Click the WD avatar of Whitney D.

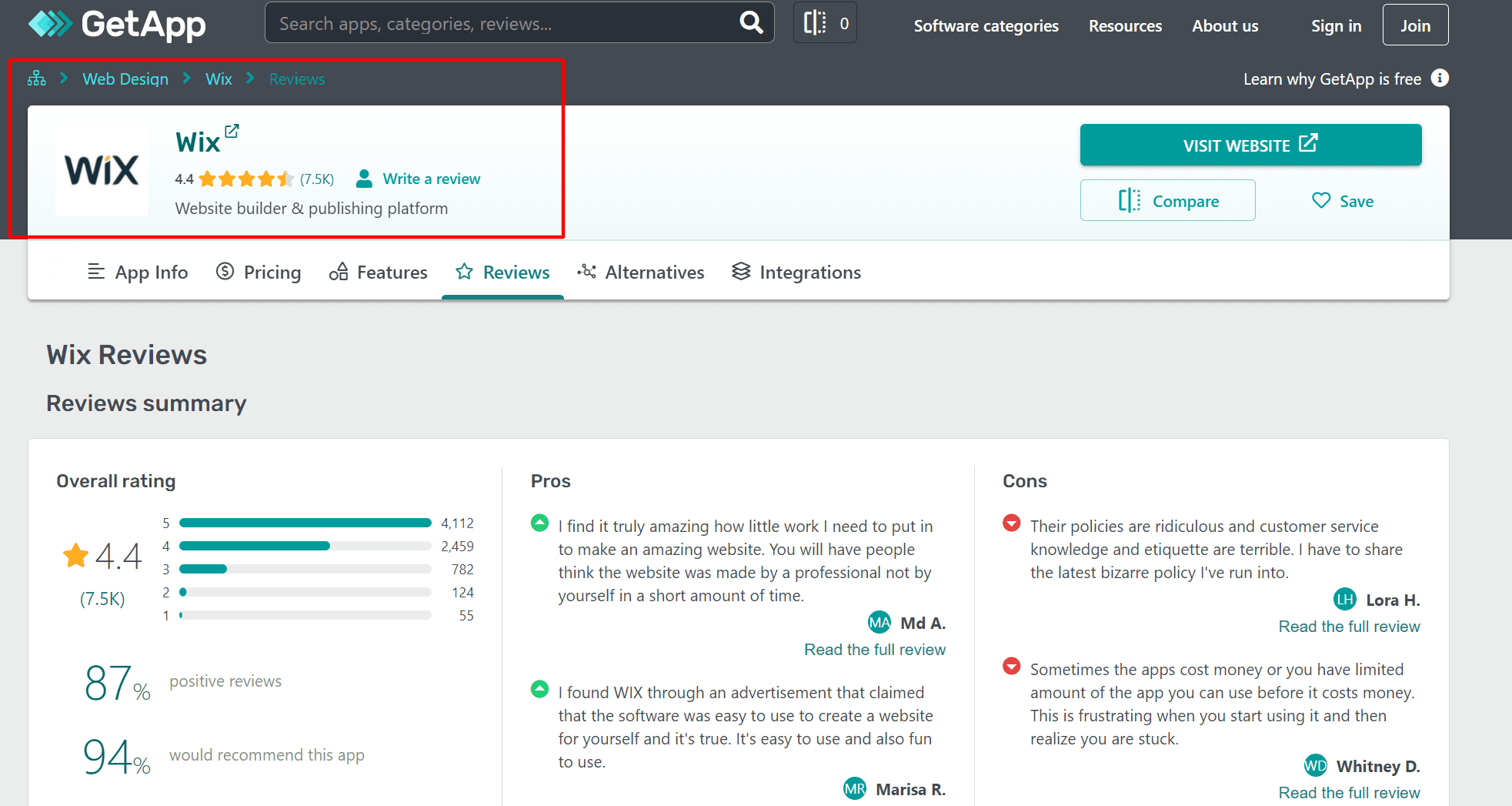coord(1316,765)
